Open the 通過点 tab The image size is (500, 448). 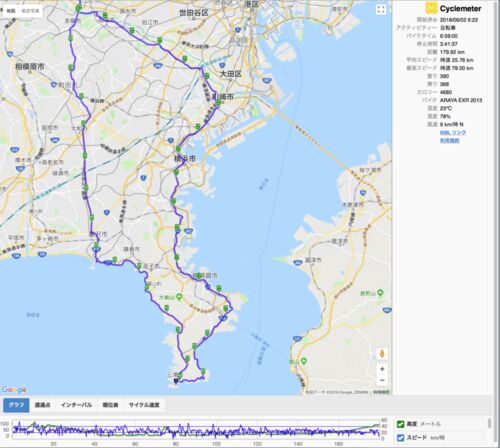(43, 405)
